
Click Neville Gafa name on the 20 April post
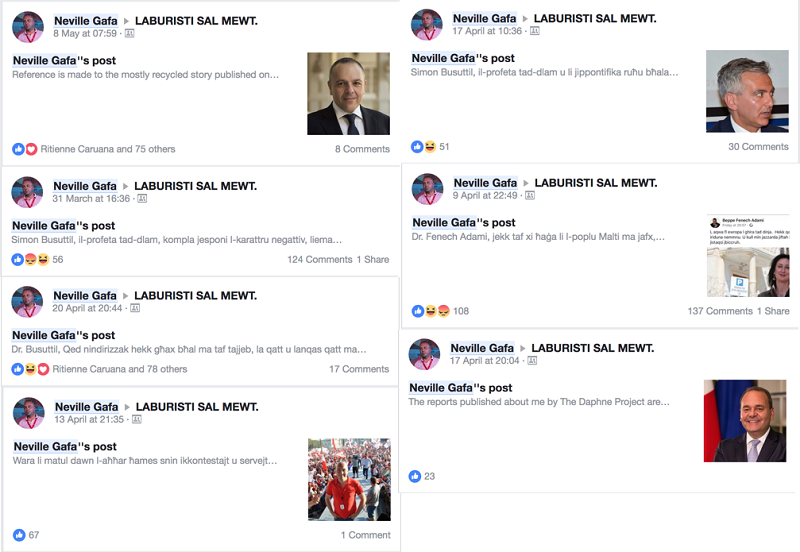click(x=85, y=296)
